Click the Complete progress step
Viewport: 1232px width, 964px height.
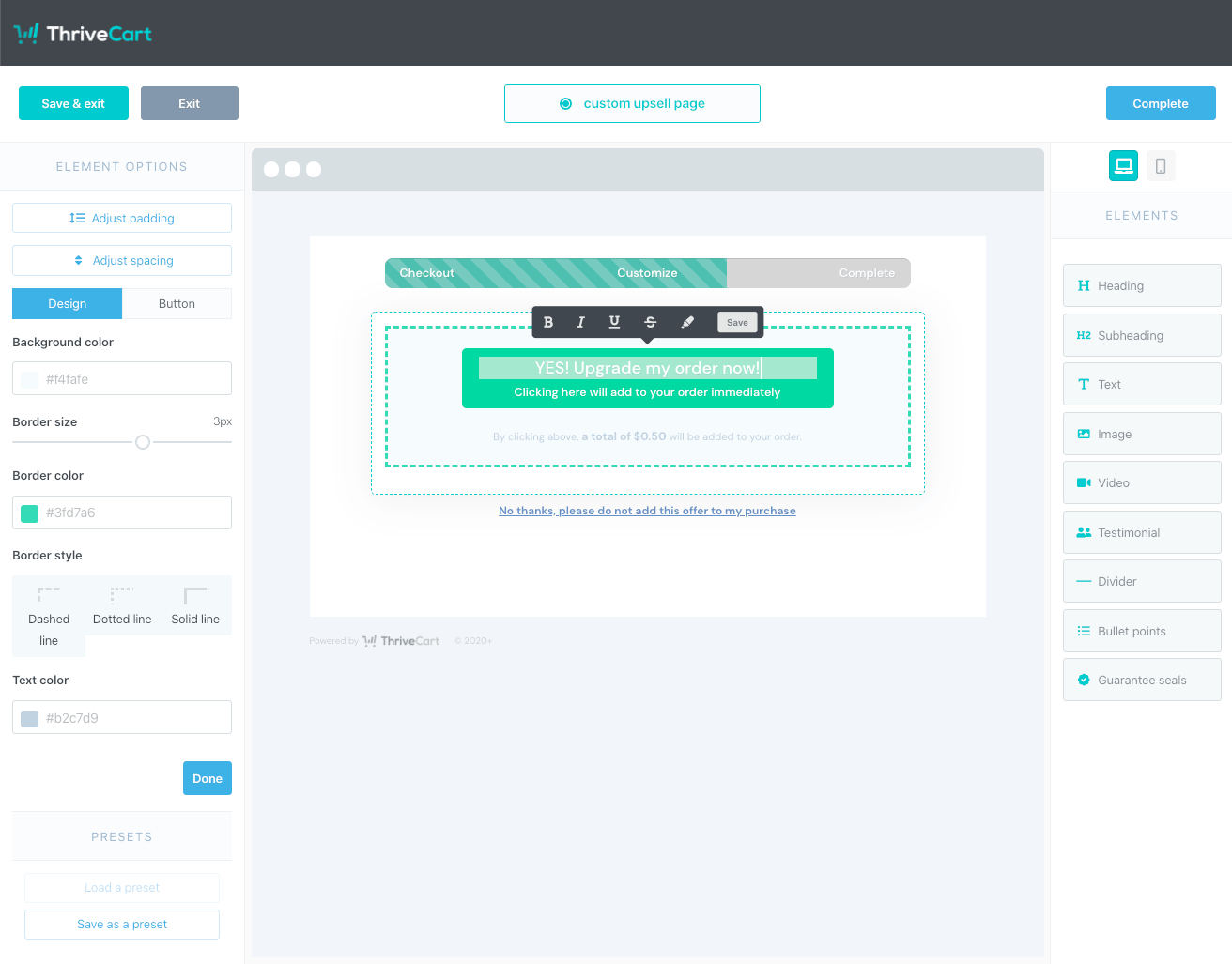pos(867,273)
